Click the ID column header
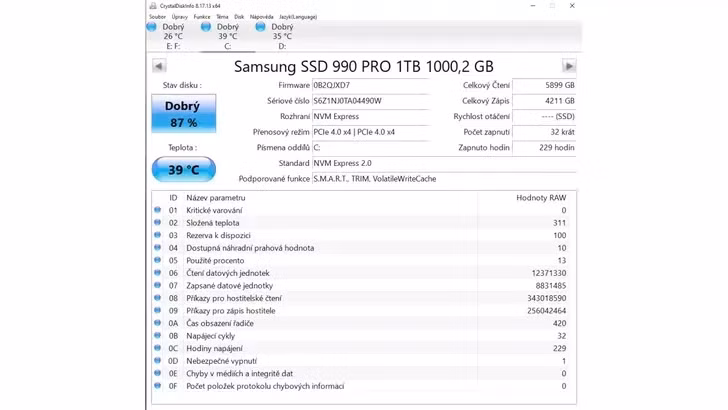The width and height of the screenshot is (728, 410). tap(173, 198)
